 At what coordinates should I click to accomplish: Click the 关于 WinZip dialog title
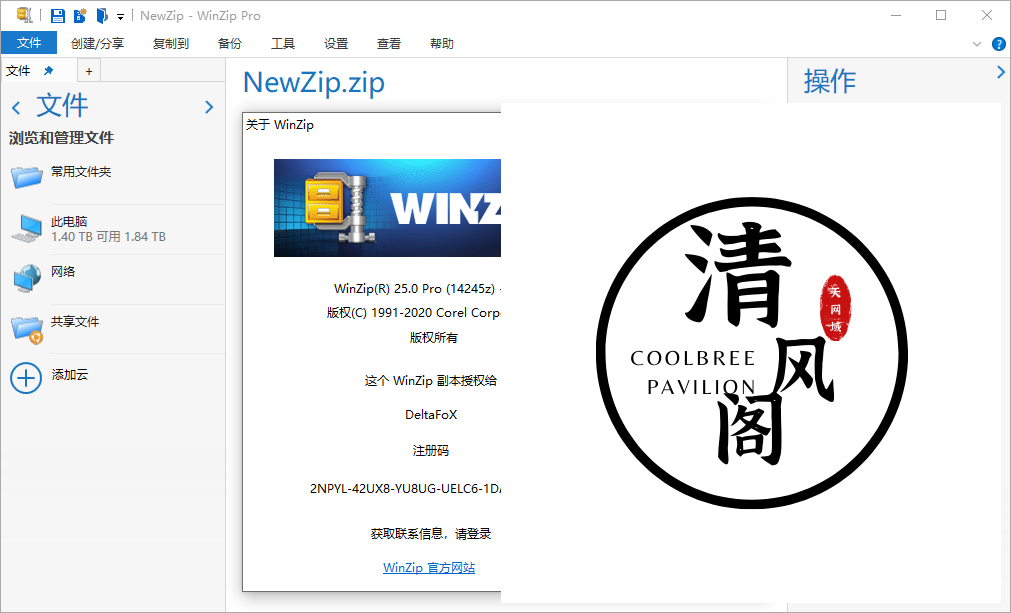[280, 124]
